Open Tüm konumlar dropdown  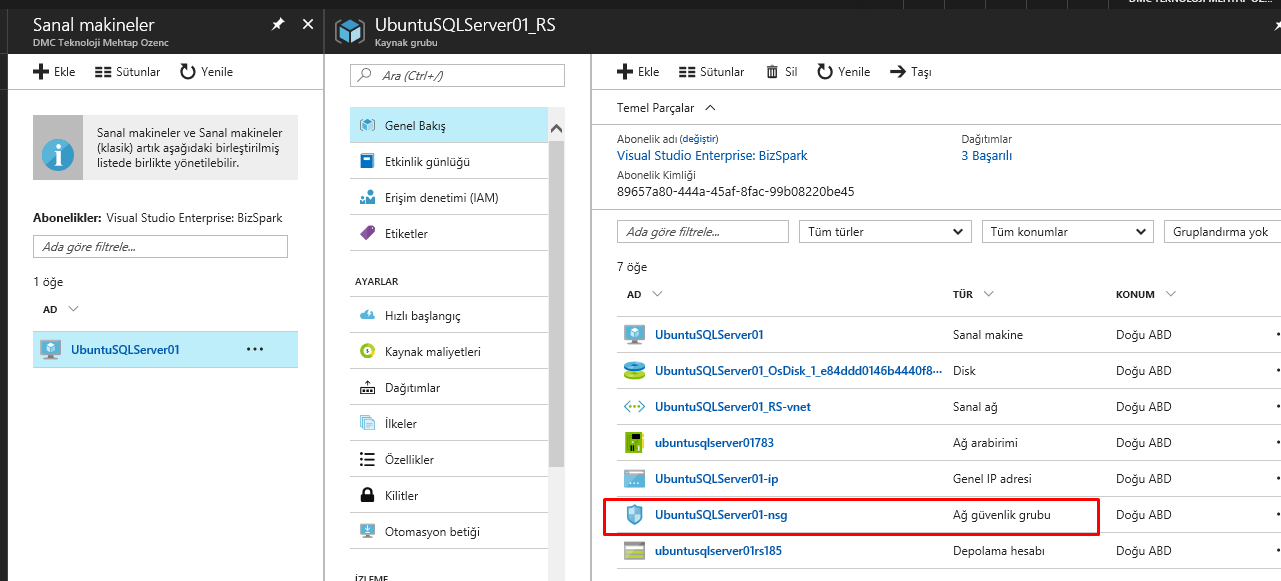pyautogui.click(x=1068, y=232)
